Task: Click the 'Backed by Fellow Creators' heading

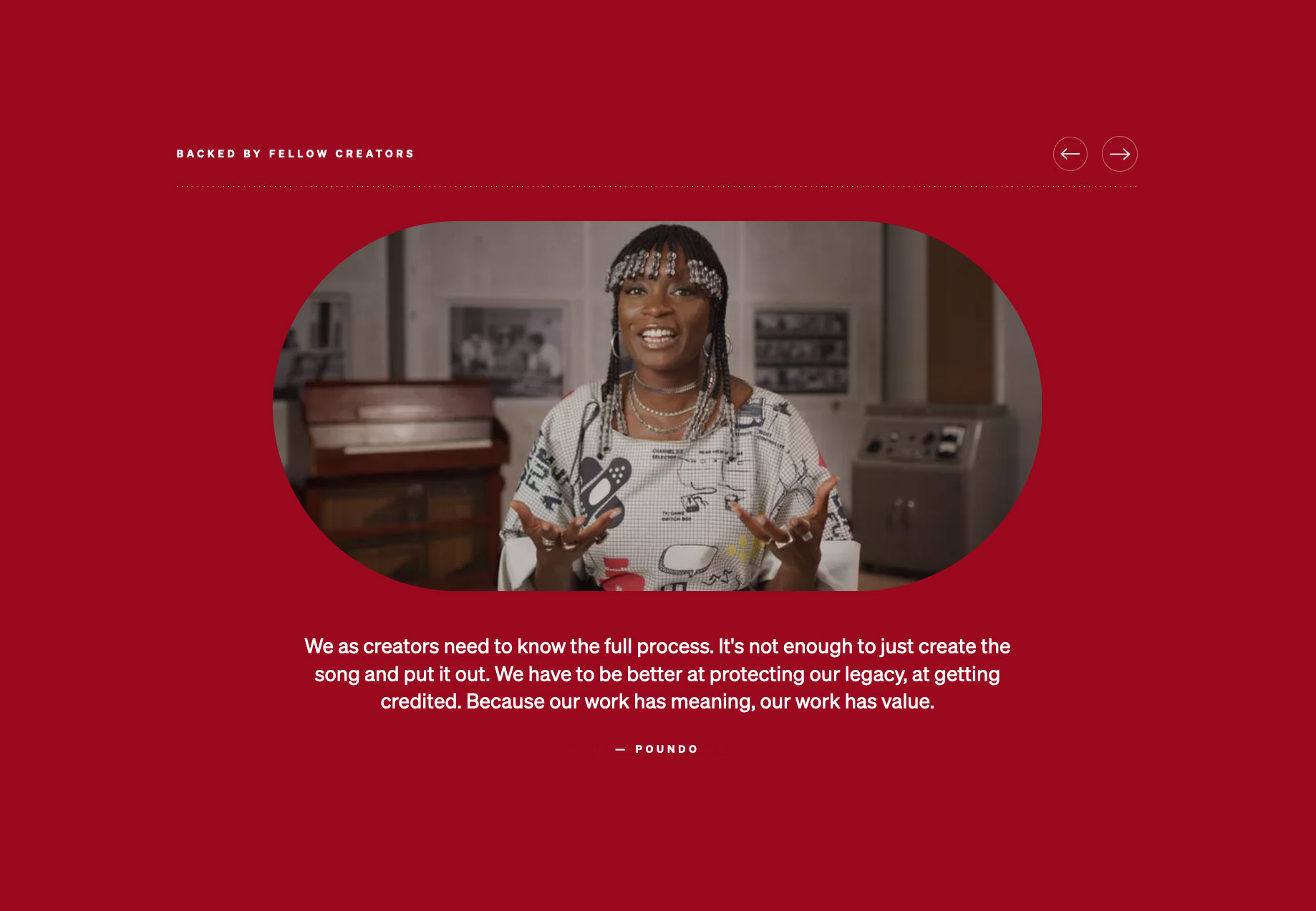Action: tap(295, 154)
